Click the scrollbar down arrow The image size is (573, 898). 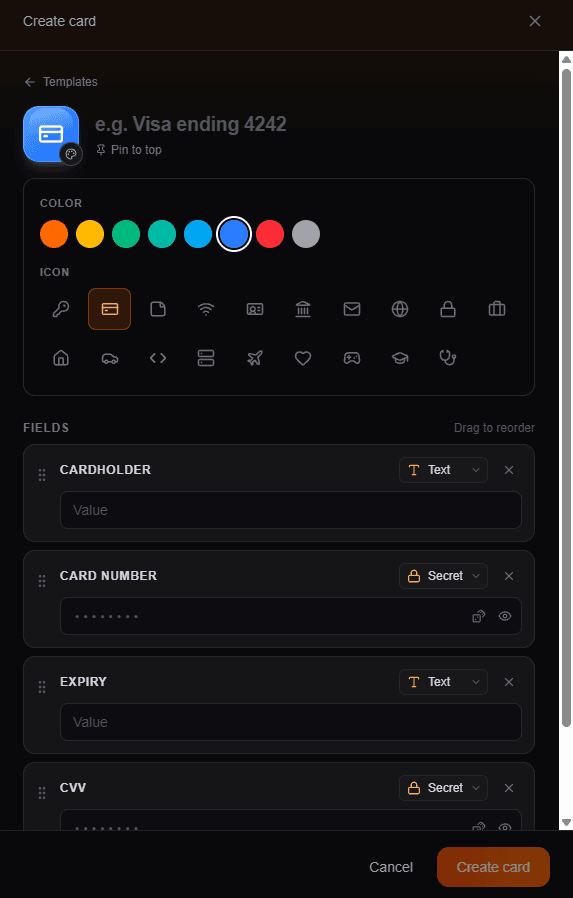pyautogui.click(x=566, y=823)
